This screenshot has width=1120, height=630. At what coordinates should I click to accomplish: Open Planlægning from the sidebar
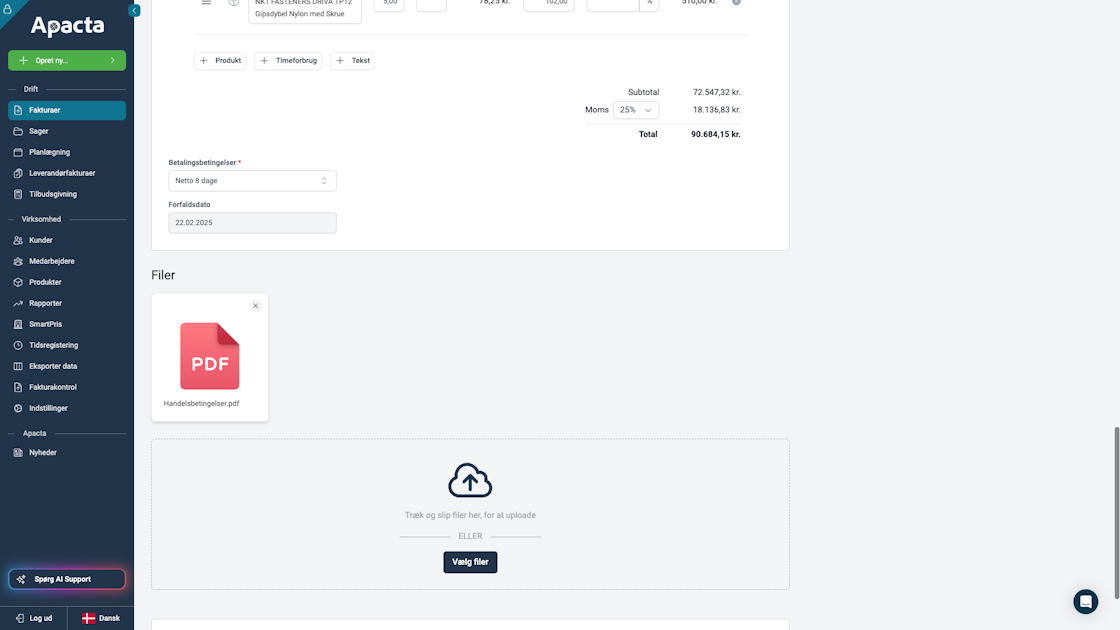pyautogui.click(x=49, y=152)
